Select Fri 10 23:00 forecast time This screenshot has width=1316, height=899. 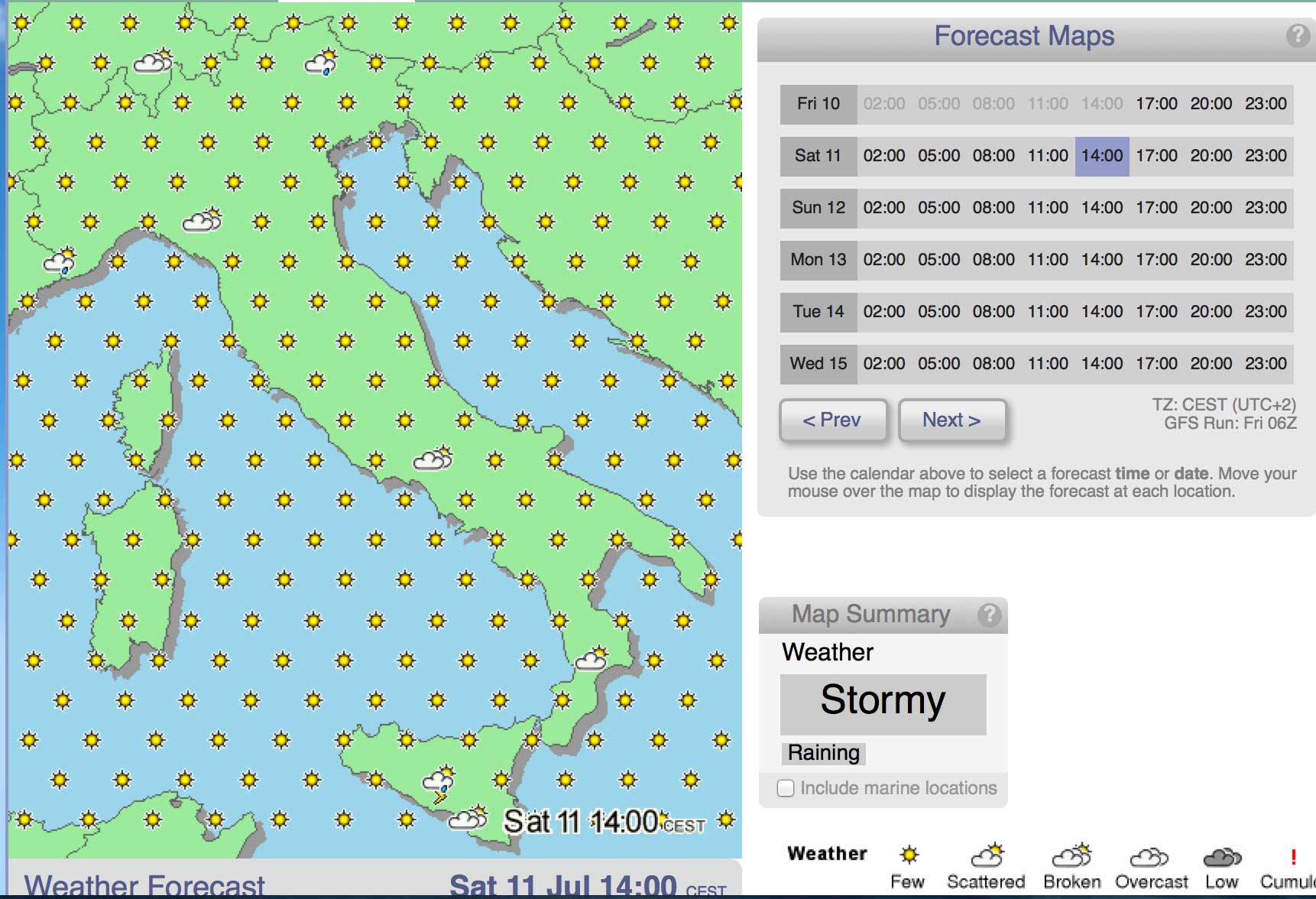click(x=1266, y=104)
